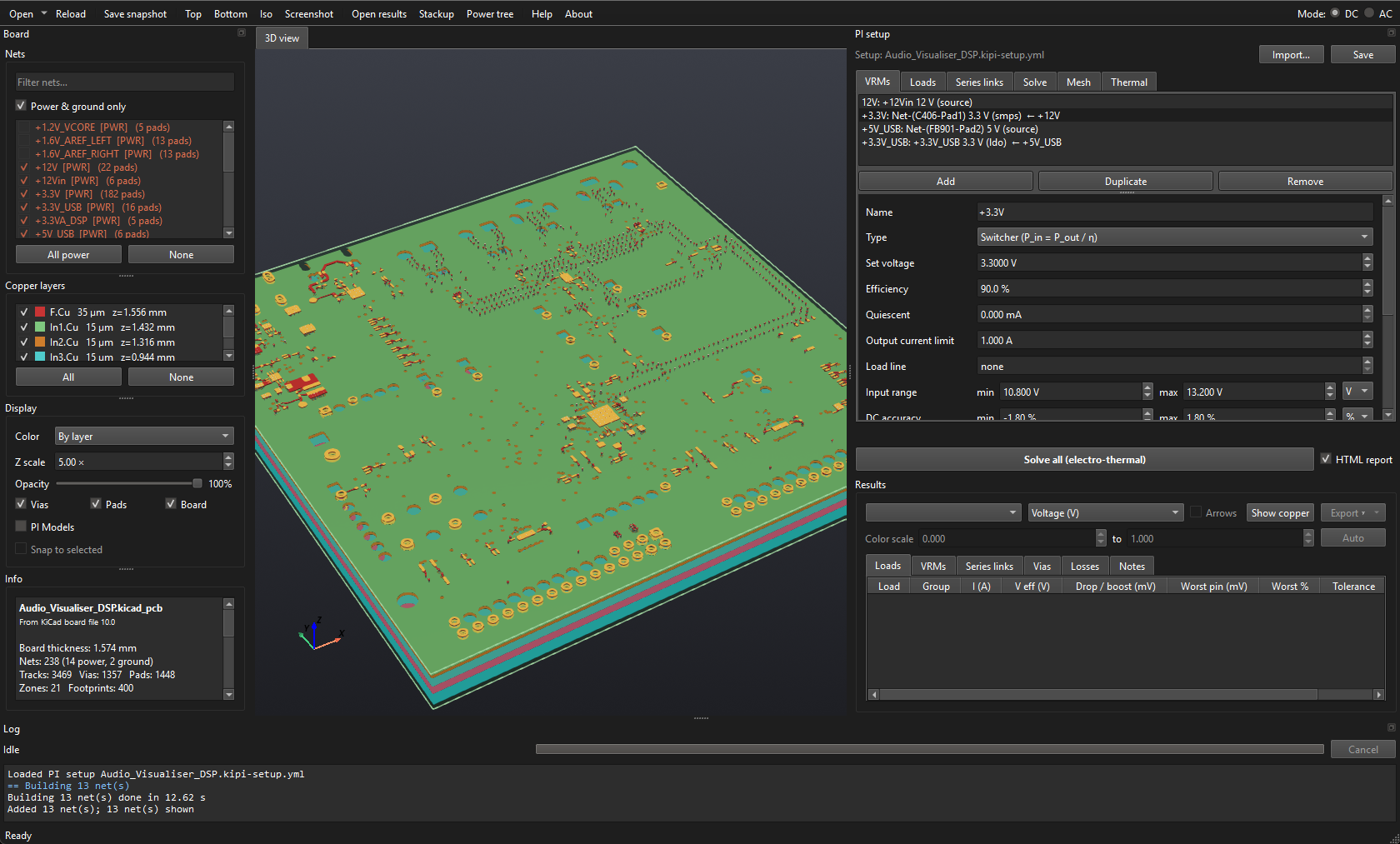Image resolution: width=1400 pixels, height=844 pixels.
Task: Select the +3.3V_USB VRM list row
Action: [1124, 142]
